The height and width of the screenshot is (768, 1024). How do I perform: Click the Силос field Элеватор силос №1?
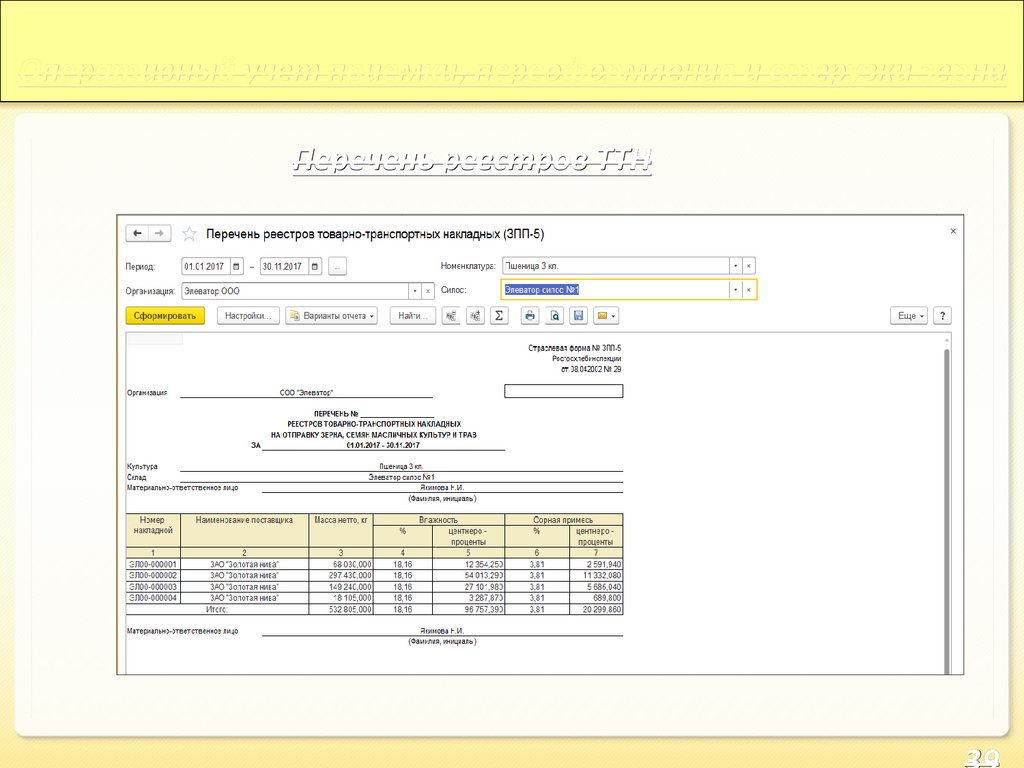(x=615, y=289)
